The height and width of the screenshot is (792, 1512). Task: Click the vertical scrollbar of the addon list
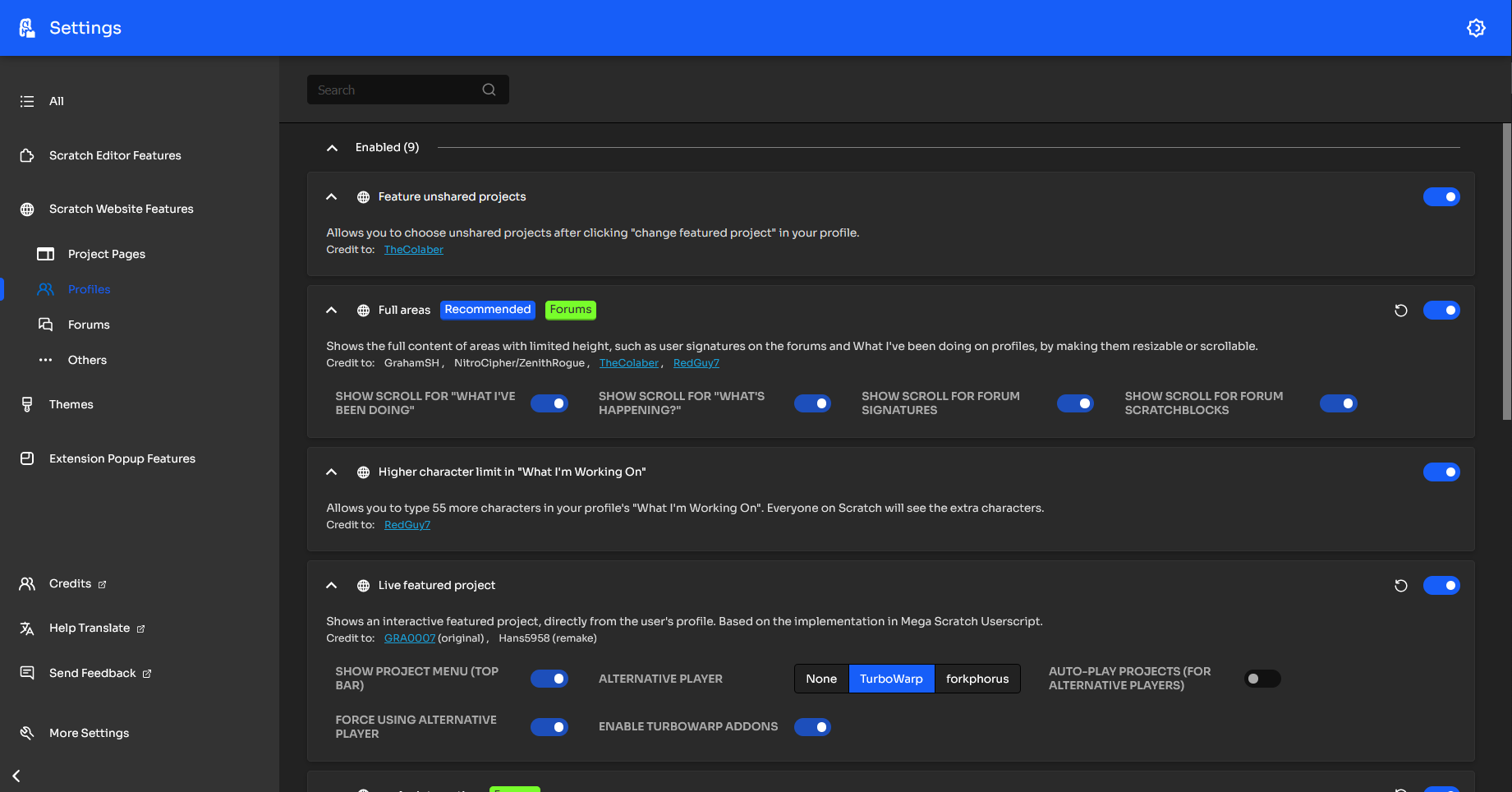(1506, 271)
